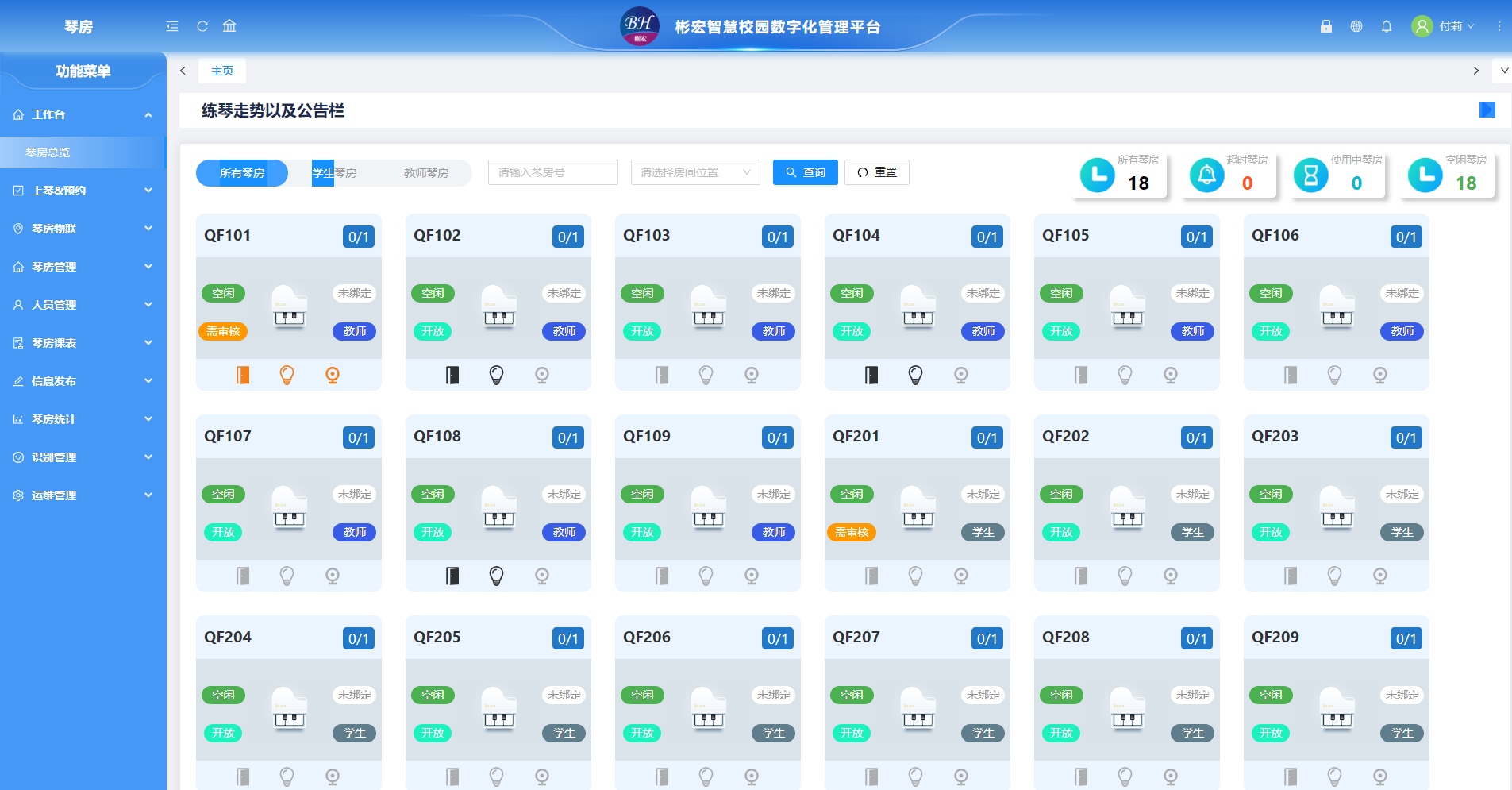1512x790 pixels.
Task: Click the refresh icon in top bar
Action: point(202,26)
